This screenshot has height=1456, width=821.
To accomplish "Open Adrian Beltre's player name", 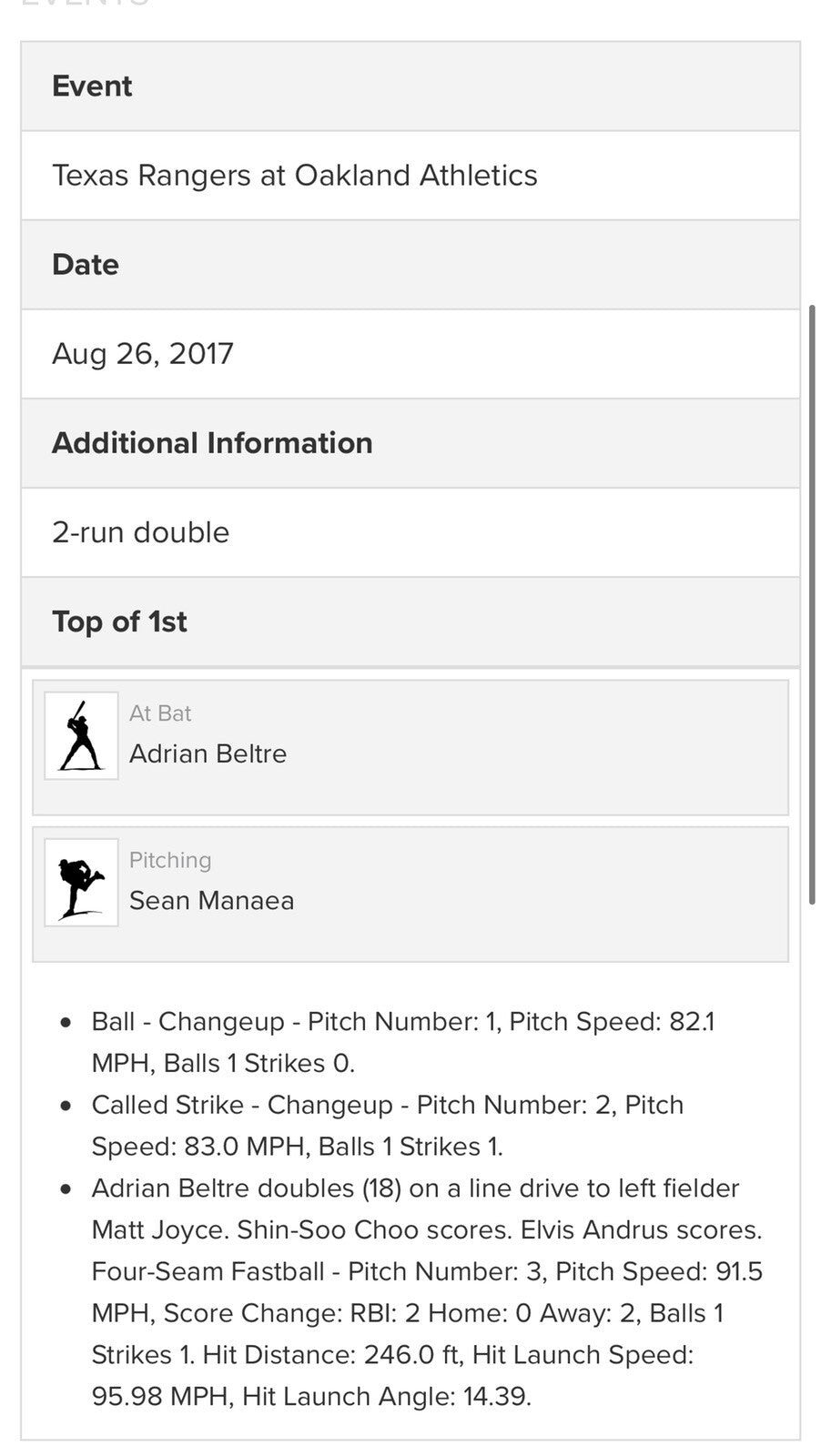I will [208, 753].
